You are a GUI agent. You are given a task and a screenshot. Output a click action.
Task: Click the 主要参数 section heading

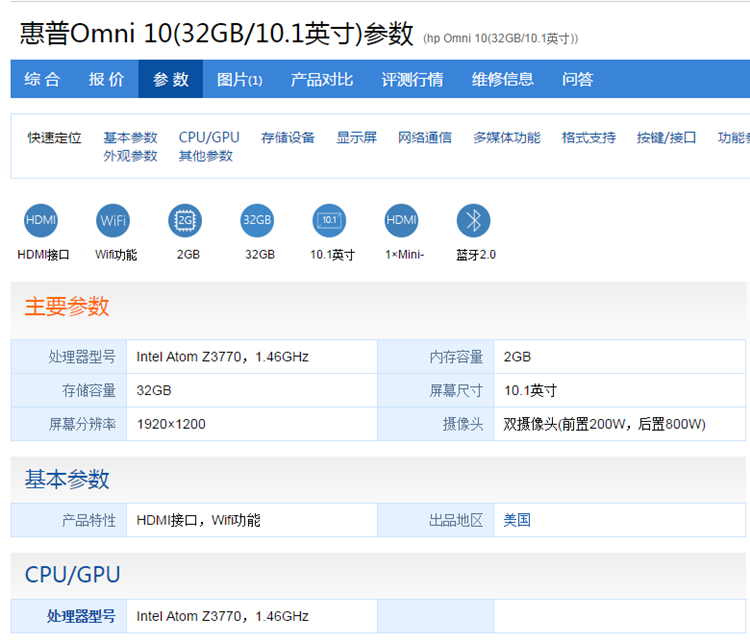tap(67, 306)
